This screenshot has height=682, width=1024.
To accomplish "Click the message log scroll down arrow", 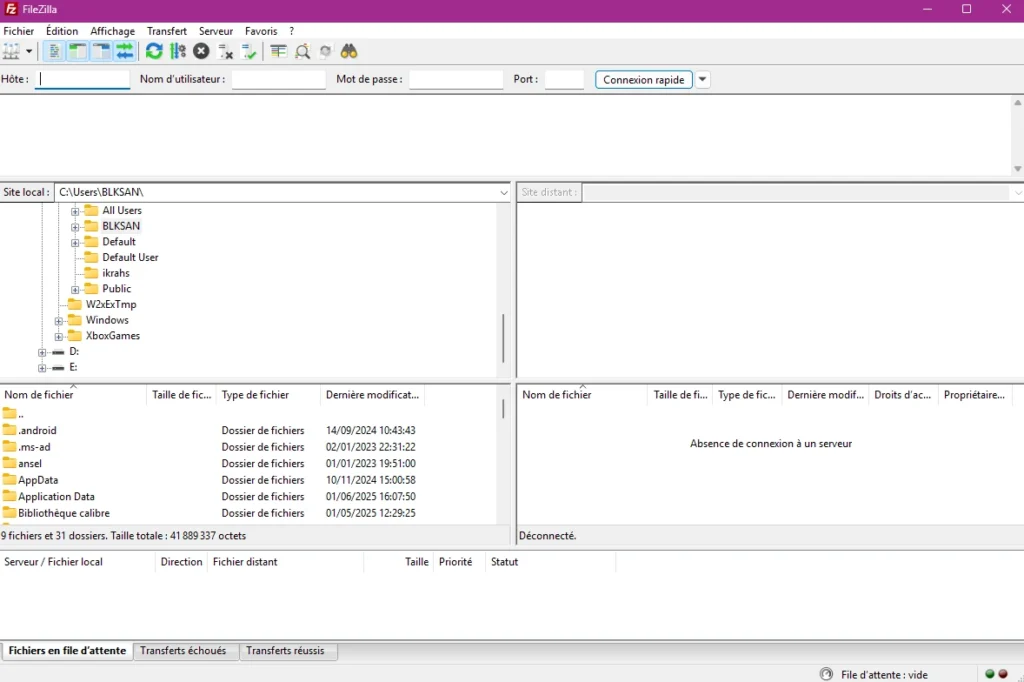I will [1017, 169].
